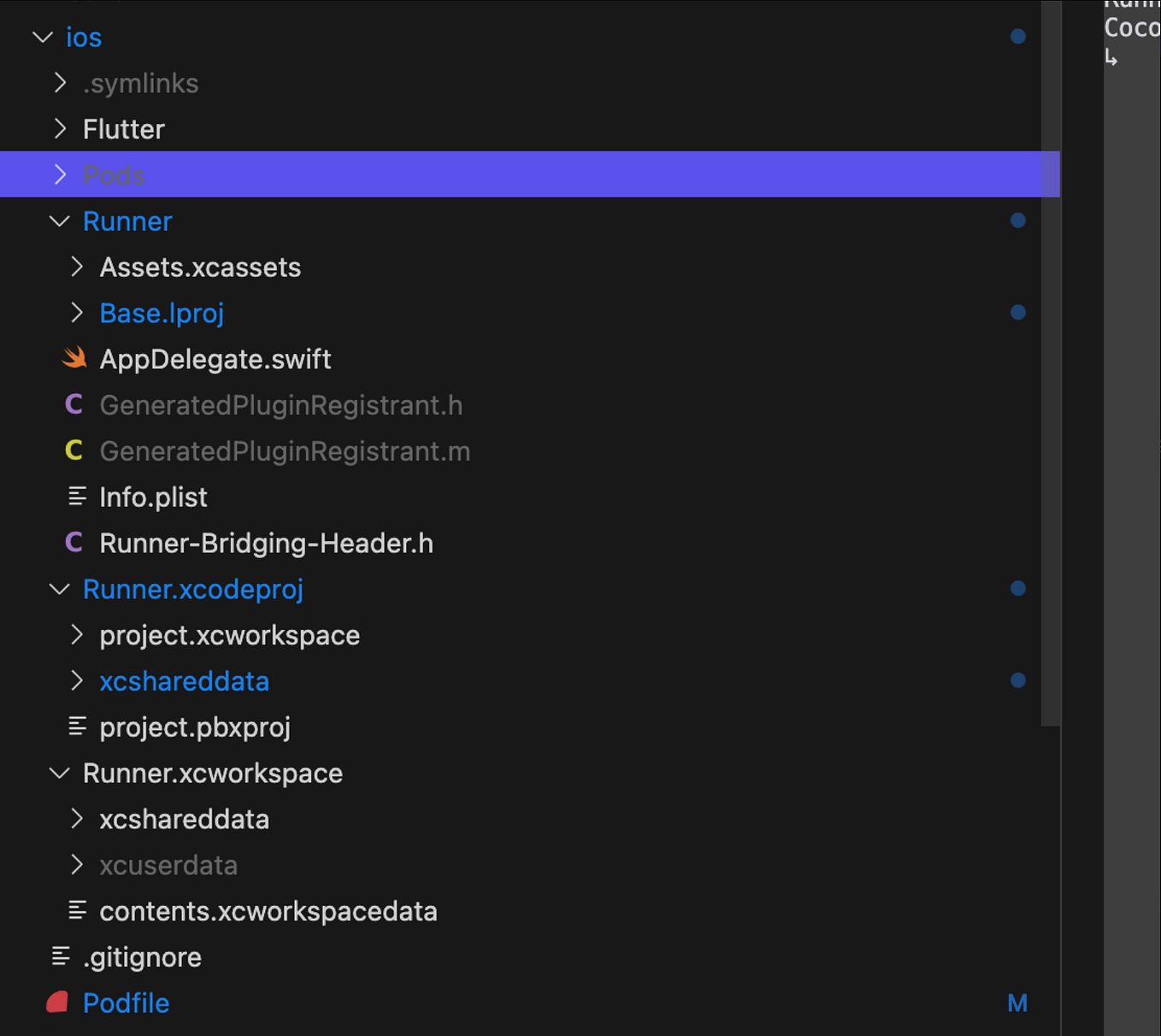The image size is (1161, 1036).
Task: Click the yellow C icon for GeneratedPluginRegistrant.m
Action: 74,450
